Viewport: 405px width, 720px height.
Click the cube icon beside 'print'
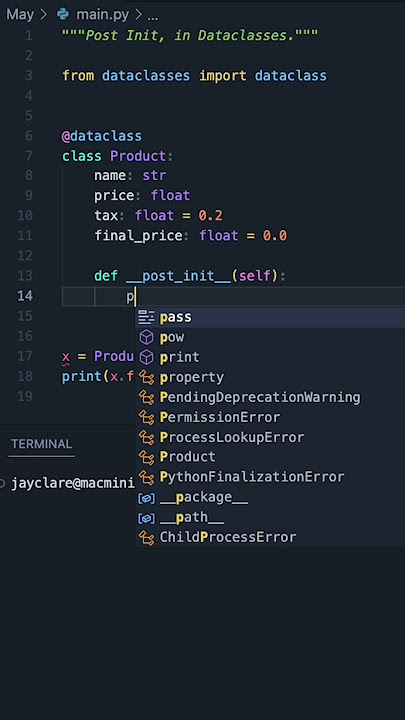(146, 357)
